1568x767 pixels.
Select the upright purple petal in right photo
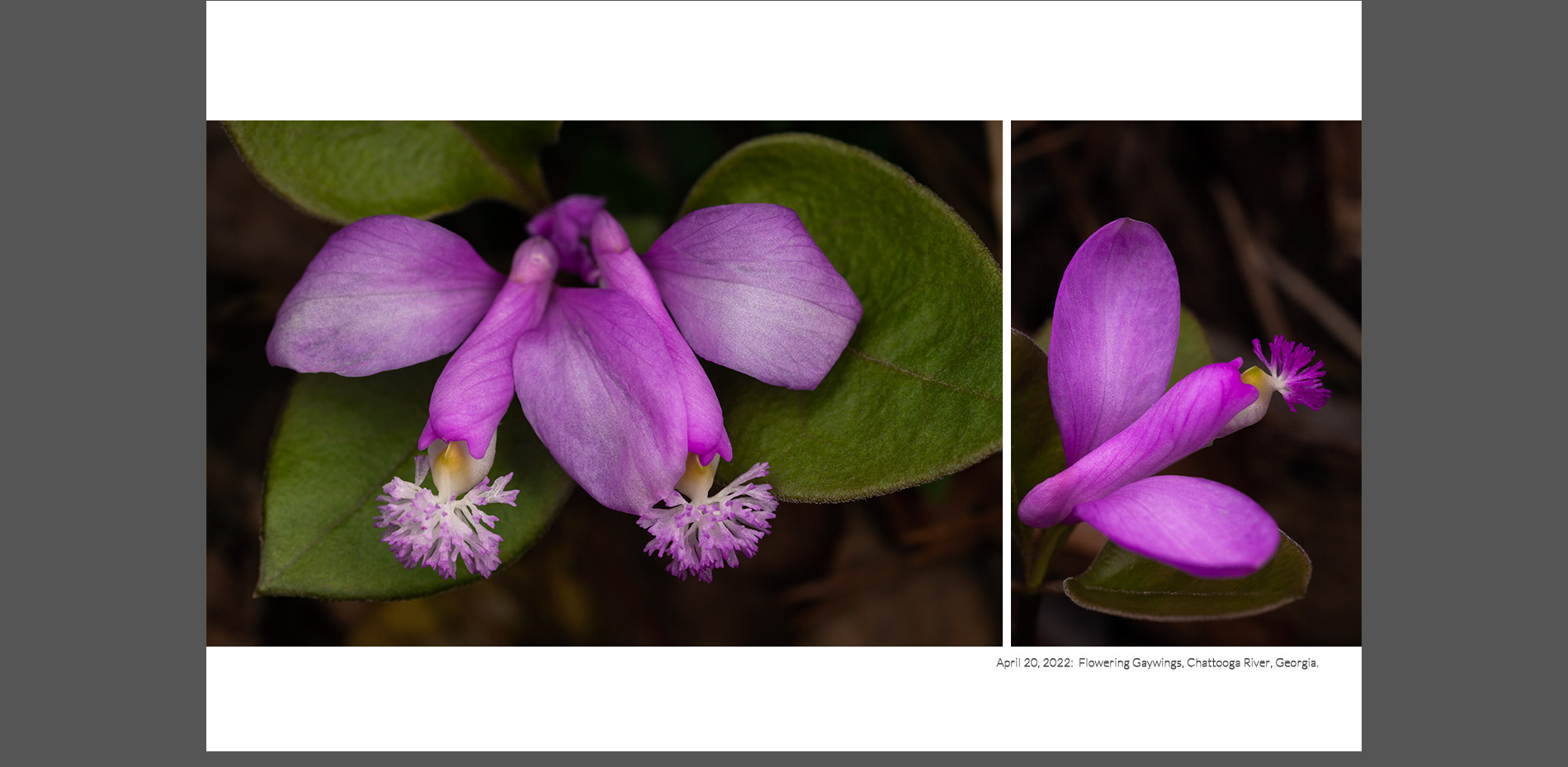pyautogui.click(x=1112, y=330)
